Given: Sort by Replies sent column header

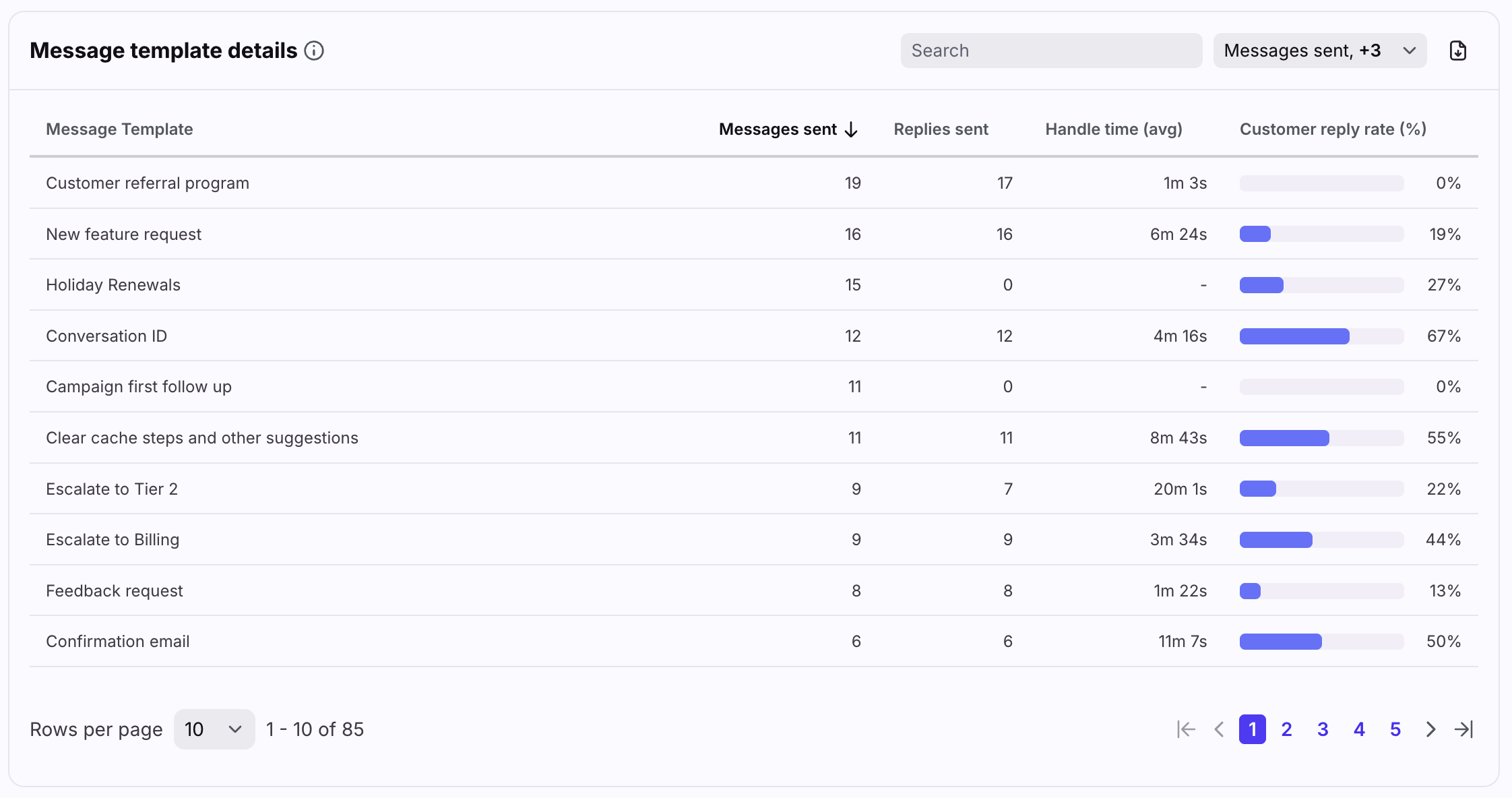Looking at the screenshot, I should (941, 129).
